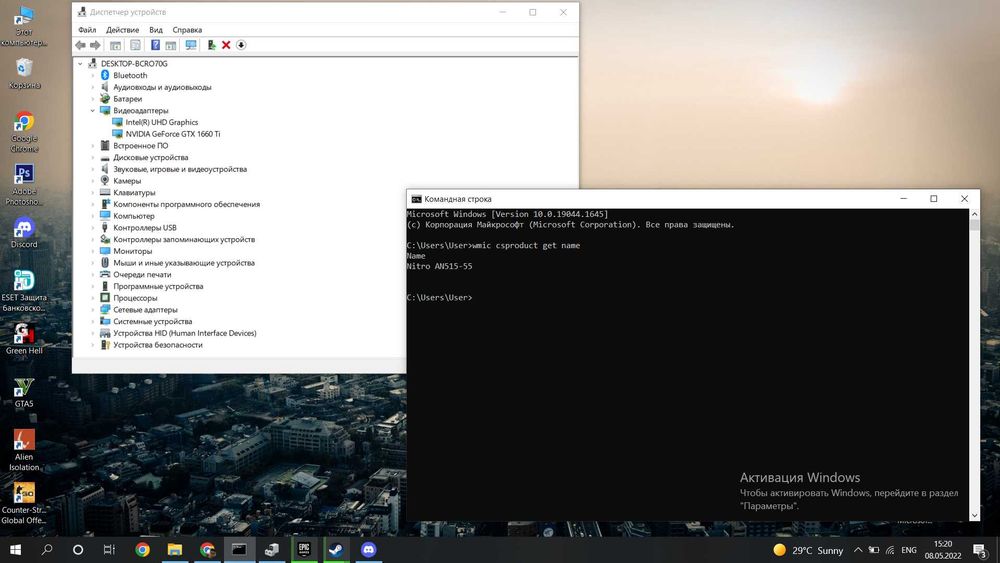This screenshot has width=1000, height=563.
Task: Select Устройства безопасности row
Action: 158,345
